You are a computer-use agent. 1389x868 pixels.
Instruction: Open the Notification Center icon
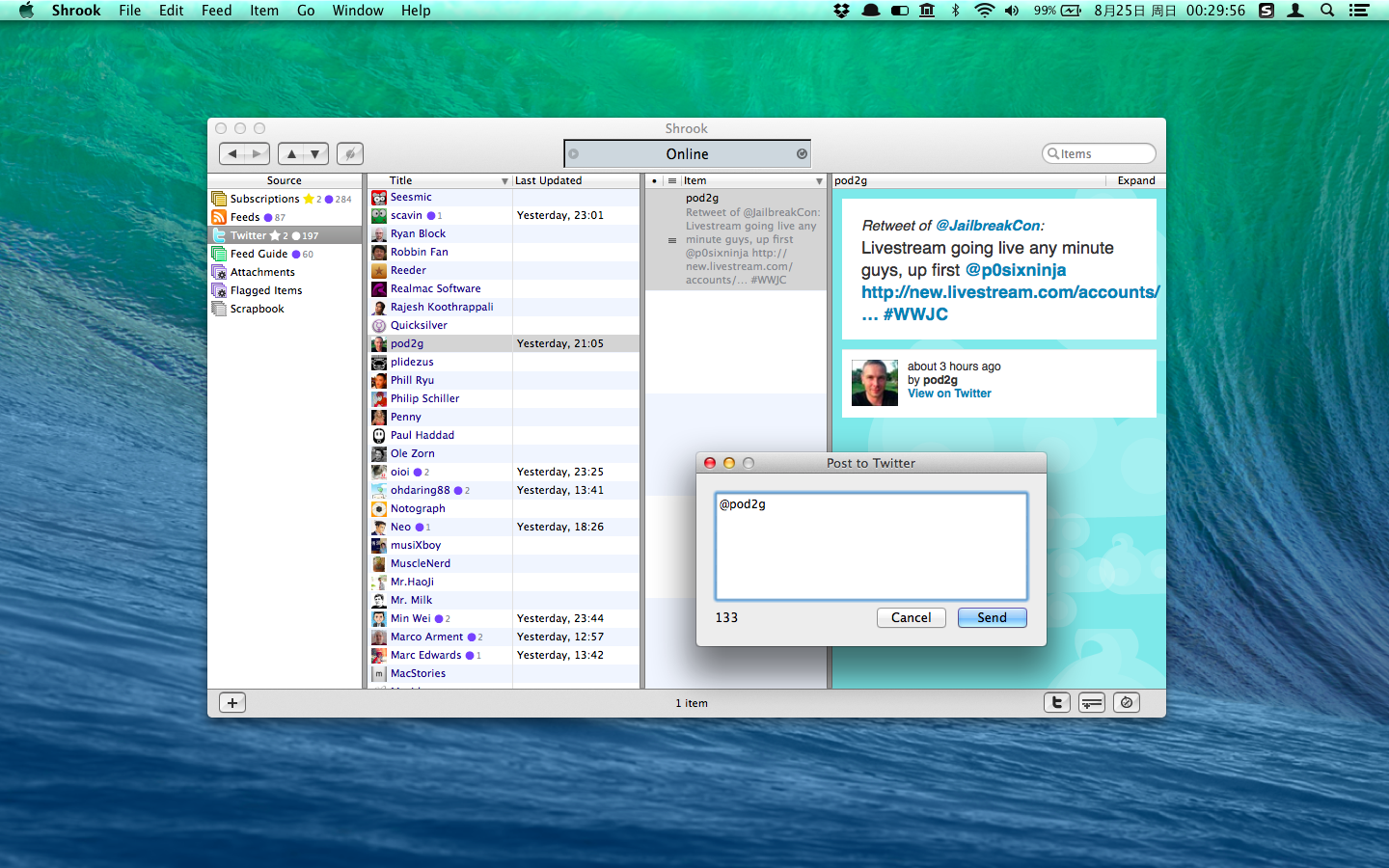pyautogui.click(x=1359, y=11)
